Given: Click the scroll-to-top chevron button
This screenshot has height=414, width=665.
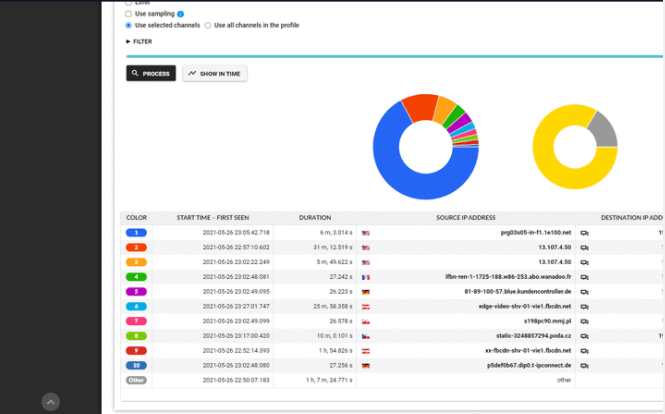Looking at the screenshot, I should point(50,402).
